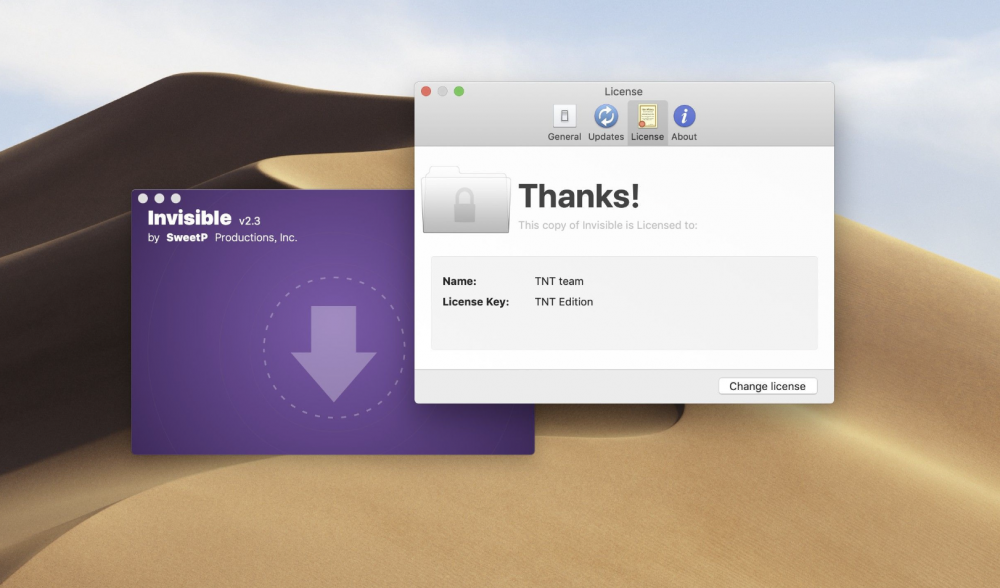Click the first white dot in Invisible window
The width and height of the screenshot is (1000, 588).
click(143, 198)
